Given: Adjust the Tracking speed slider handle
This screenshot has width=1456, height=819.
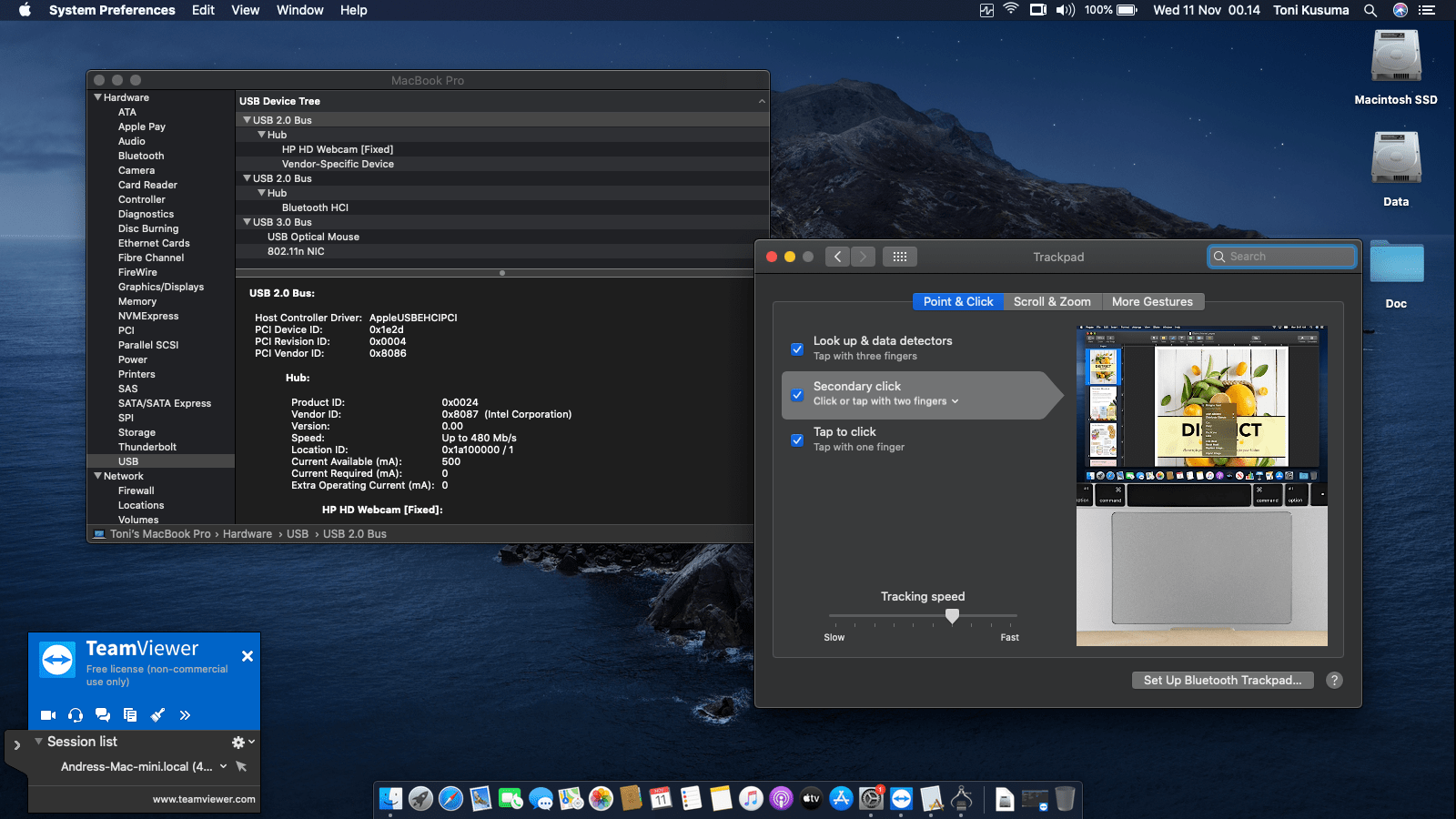Looking at the screenshot, I should point(952,616).
